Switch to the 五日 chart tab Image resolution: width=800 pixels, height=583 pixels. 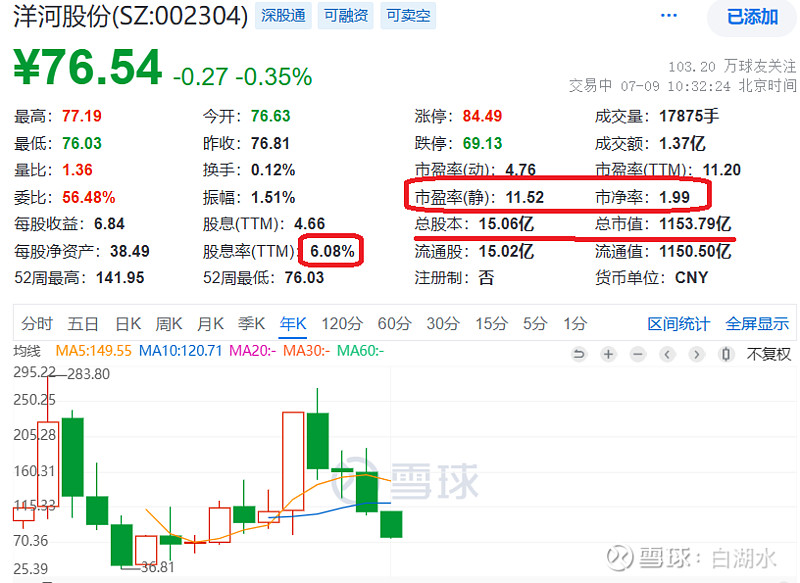click(x=83, y=323)
